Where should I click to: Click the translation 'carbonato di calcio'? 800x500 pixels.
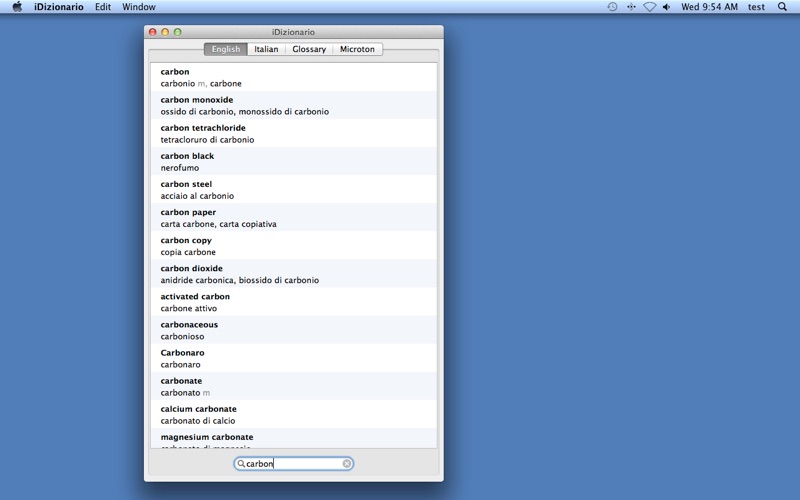click(x=197, y=420)
